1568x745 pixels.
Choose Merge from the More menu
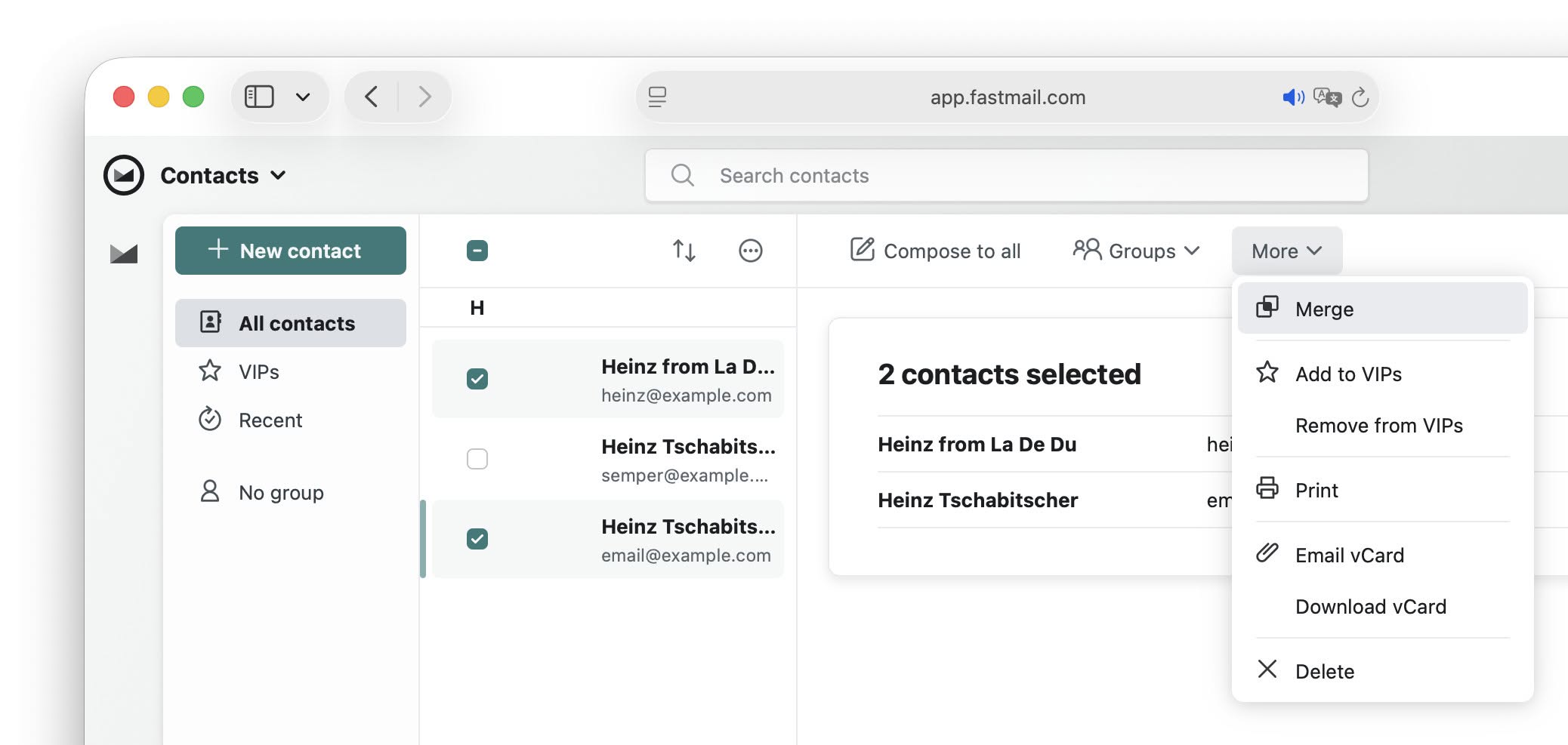(1382, 308)
